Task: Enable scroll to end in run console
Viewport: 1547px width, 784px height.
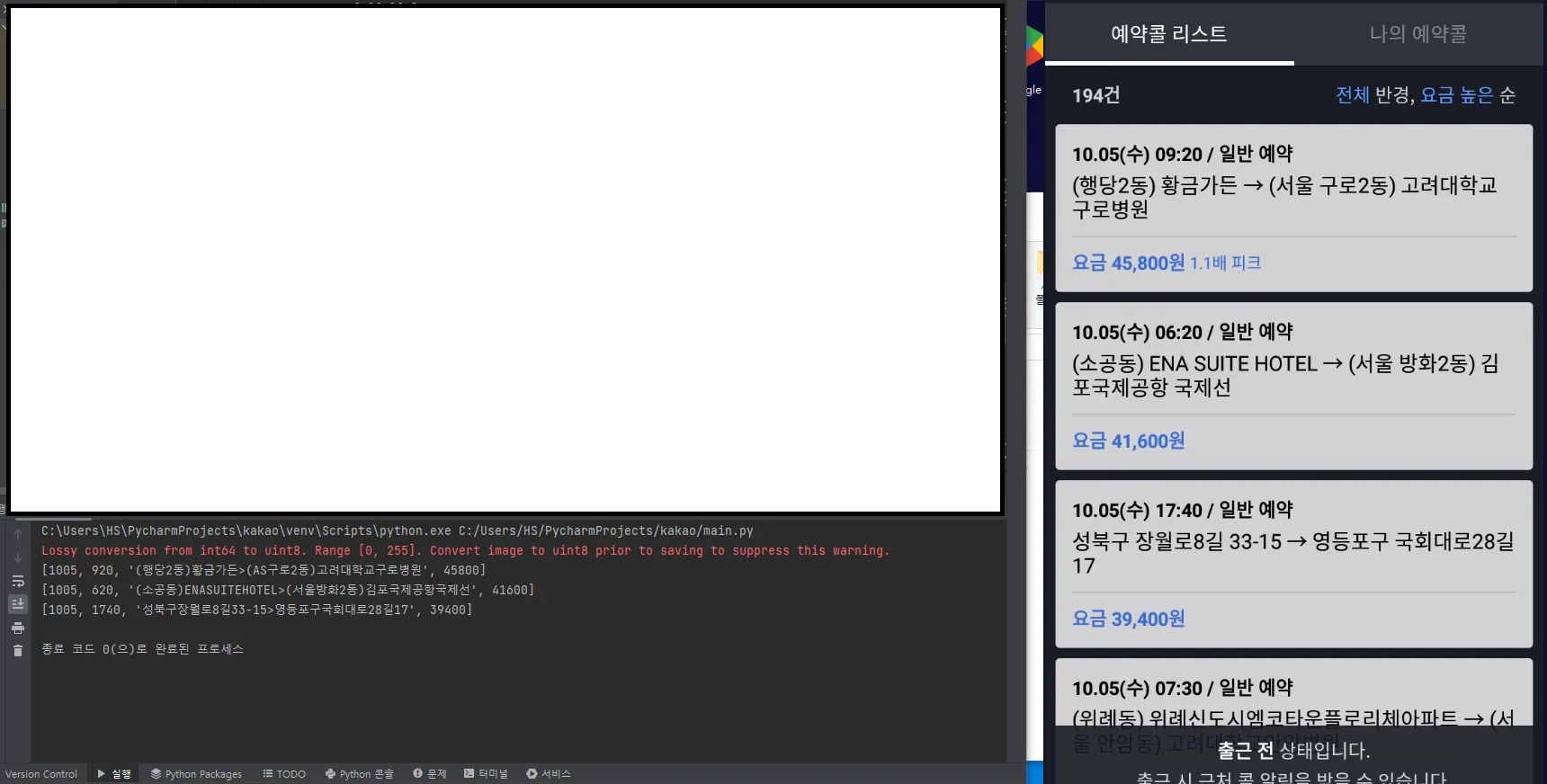Action: click(18, 604)
